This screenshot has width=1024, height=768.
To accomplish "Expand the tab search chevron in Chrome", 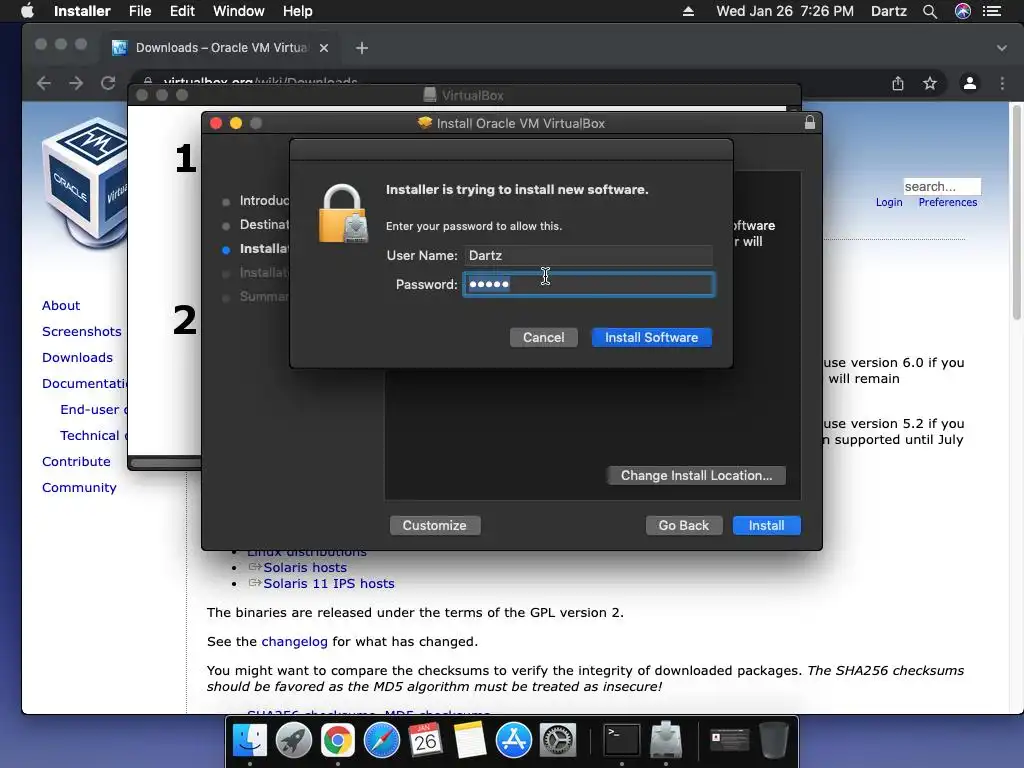I will point(1002,48).
